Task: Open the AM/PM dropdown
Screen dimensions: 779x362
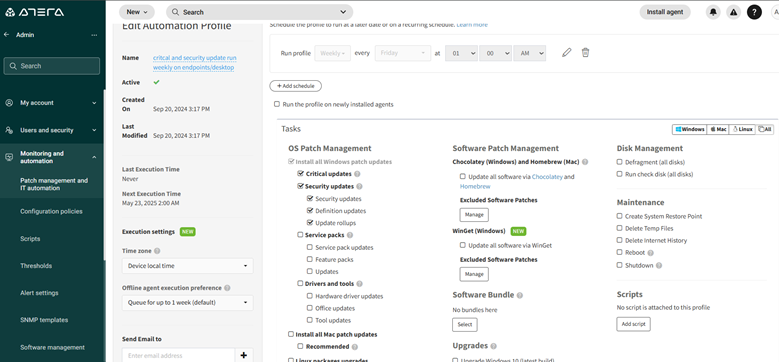Action: click(x=530, y=53)
